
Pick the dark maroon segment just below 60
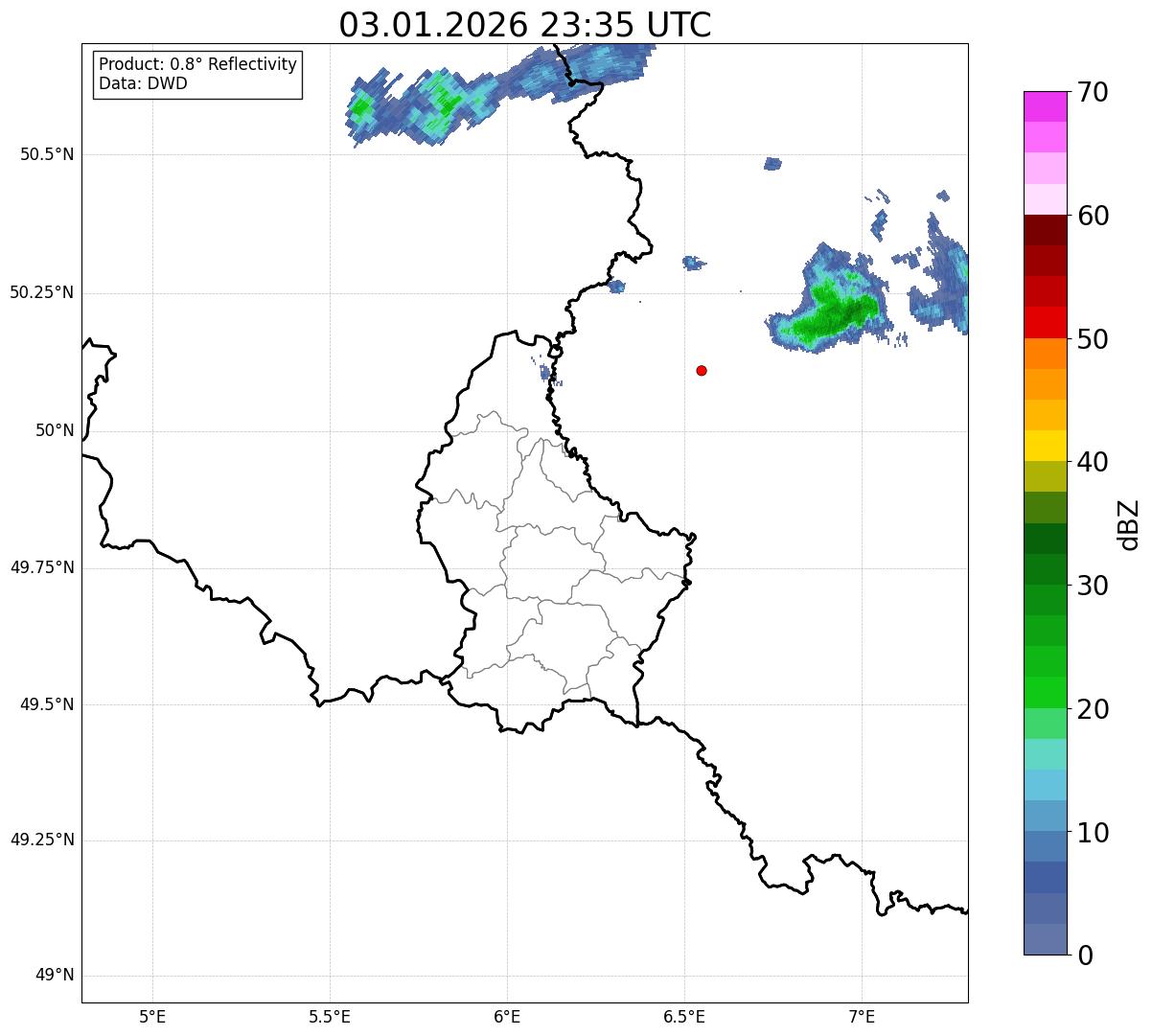click(x=1045, y=230)
